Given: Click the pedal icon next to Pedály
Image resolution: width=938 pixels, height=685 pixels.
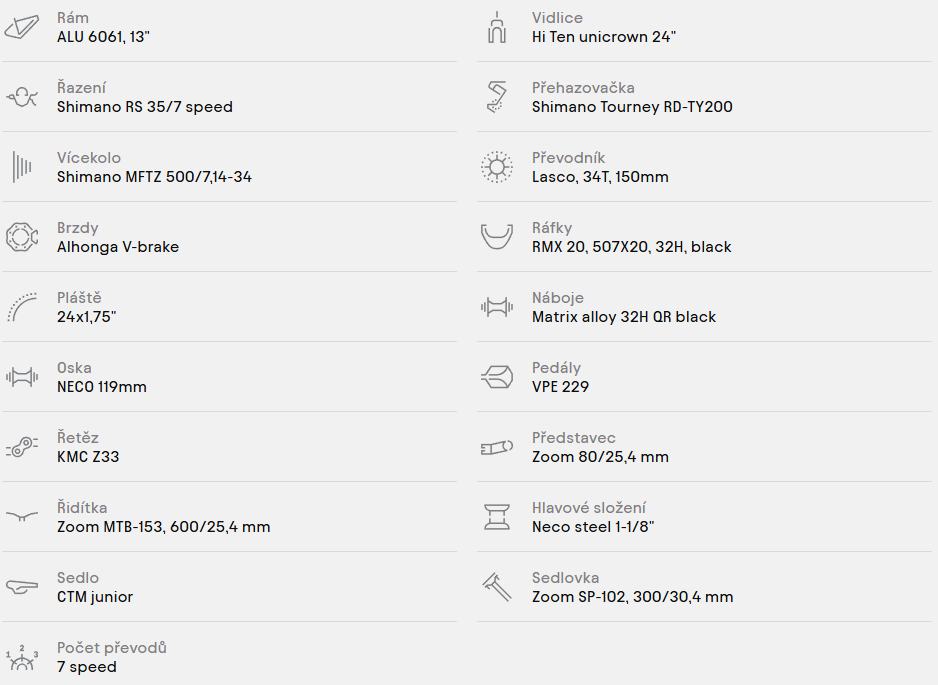Looking at the screenshot, I should (497, 377).
